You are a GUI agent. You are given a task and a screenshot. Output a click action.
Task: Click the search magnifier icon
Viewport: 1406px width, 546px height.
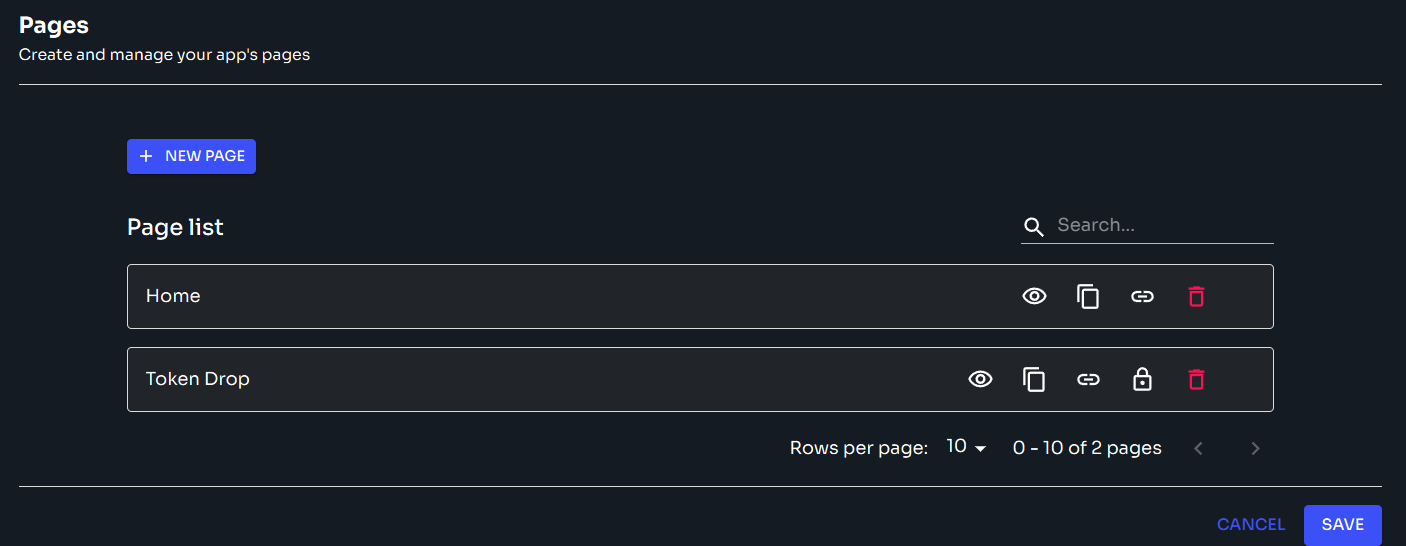point(1034,227)
